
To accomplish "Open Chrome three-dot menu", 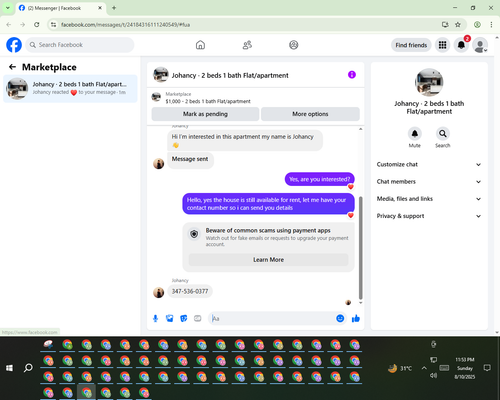I will 491,25.
